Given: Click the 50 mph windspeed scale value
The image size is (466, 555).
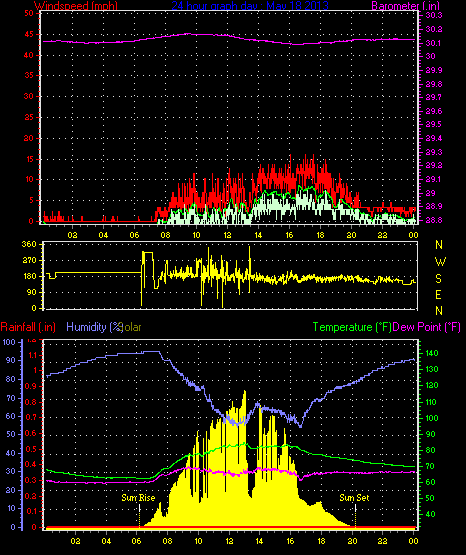Looking at the screenshot, I should (29, 13).
